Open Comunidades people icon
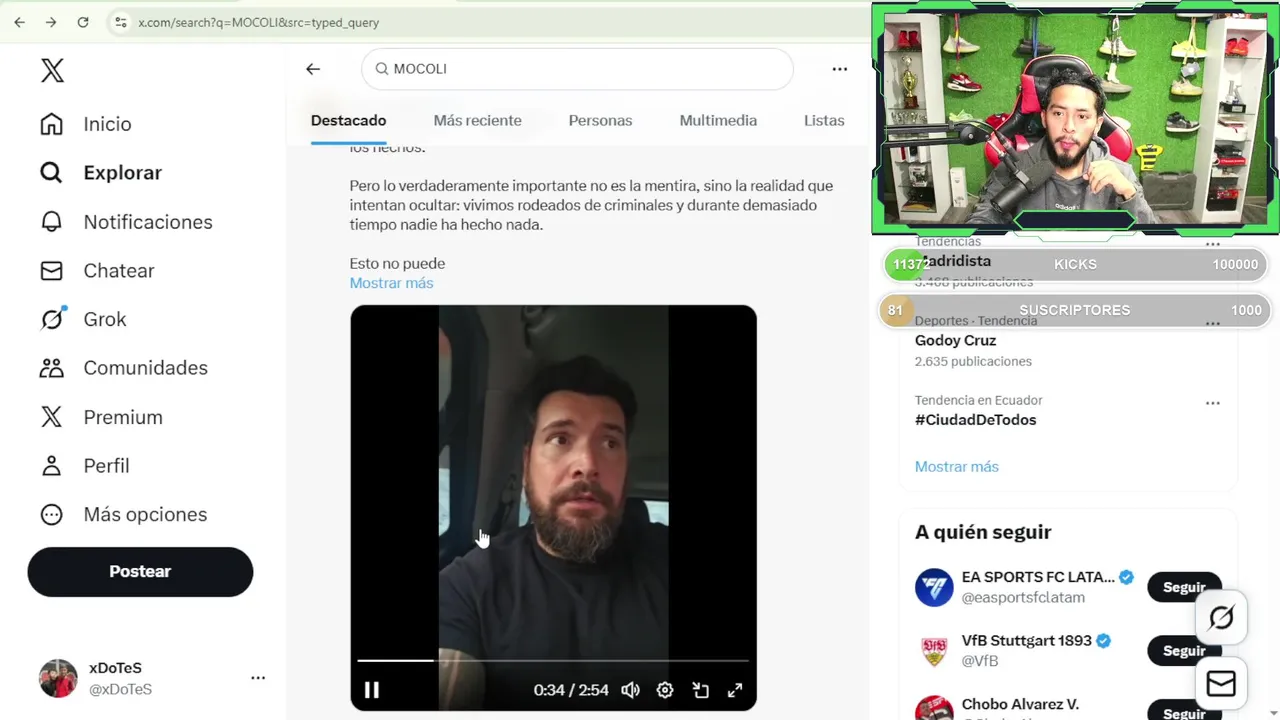Screen dimensions: 1280x720 click(51, 368)
